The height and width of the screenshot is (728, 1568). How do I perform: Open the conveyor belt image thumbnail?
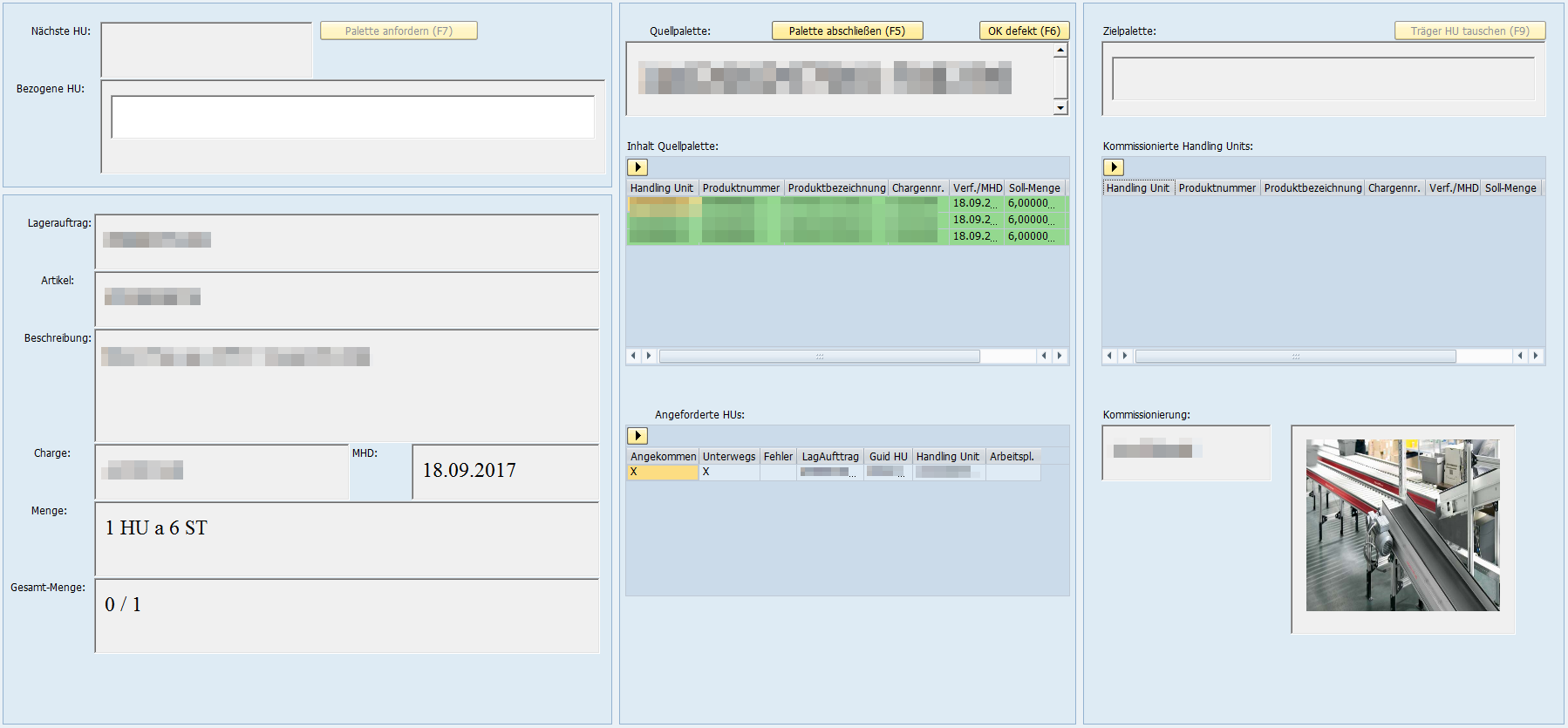pyautogui.click(x=1402, y=525)
